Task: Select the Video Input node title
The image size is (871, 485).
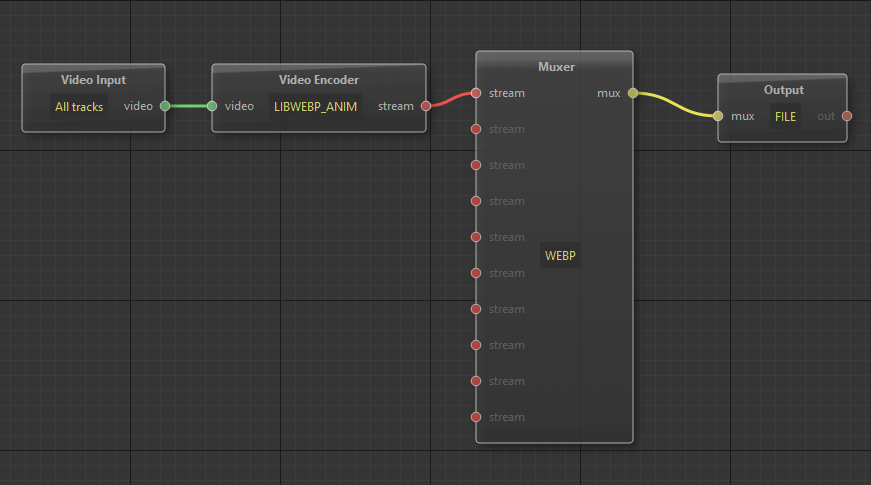Action: pos(93,80)
